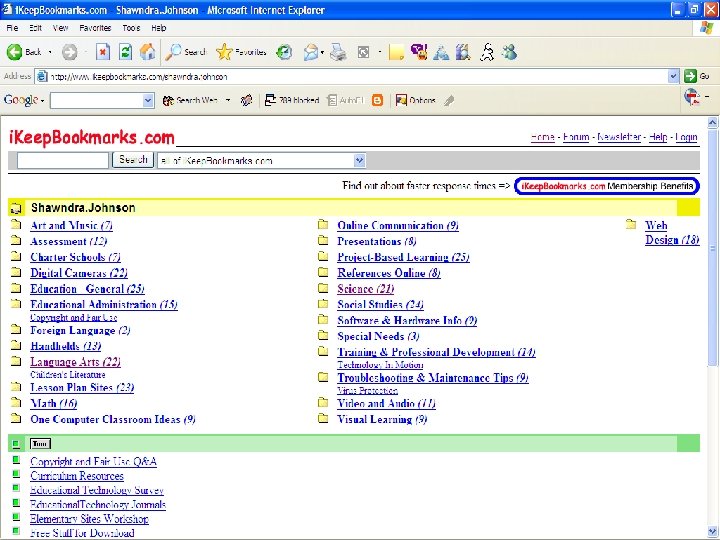Open the Tools menu
The height and width of the screenshot is (540, 720).
pos(131,28)
